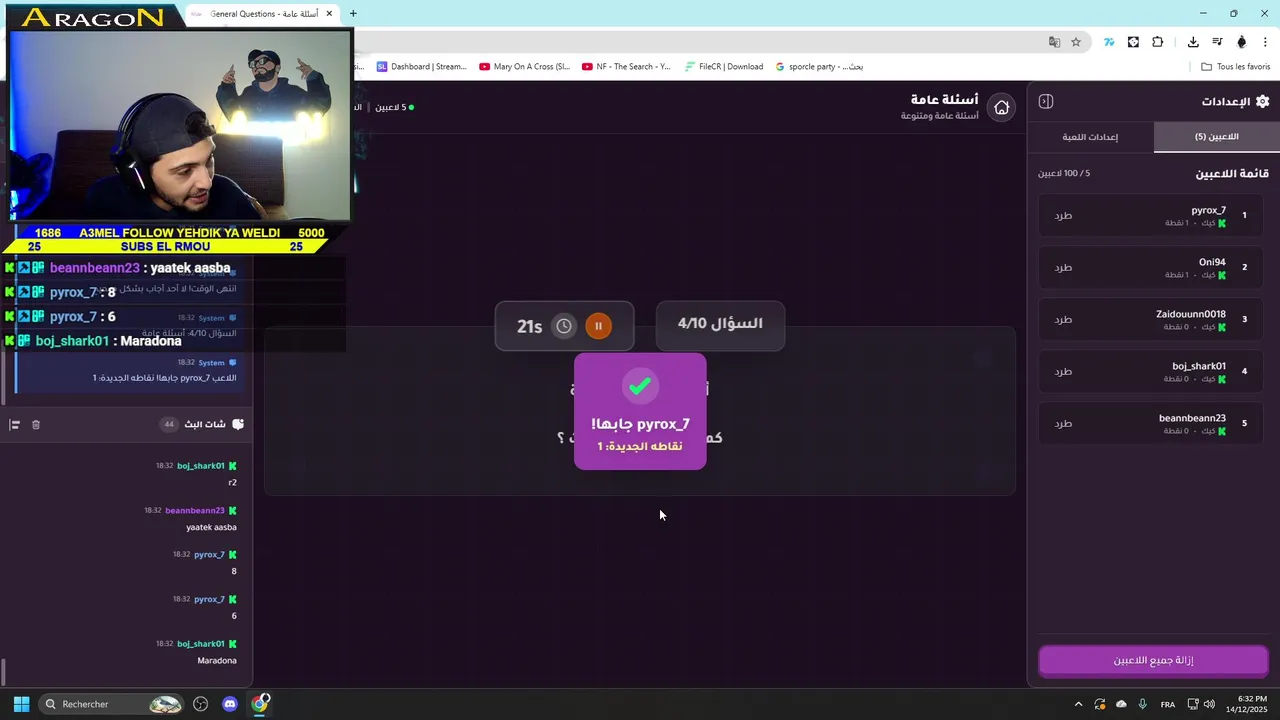
Task: Bookmark this page with the star icon
Action: pos(1076,42)
